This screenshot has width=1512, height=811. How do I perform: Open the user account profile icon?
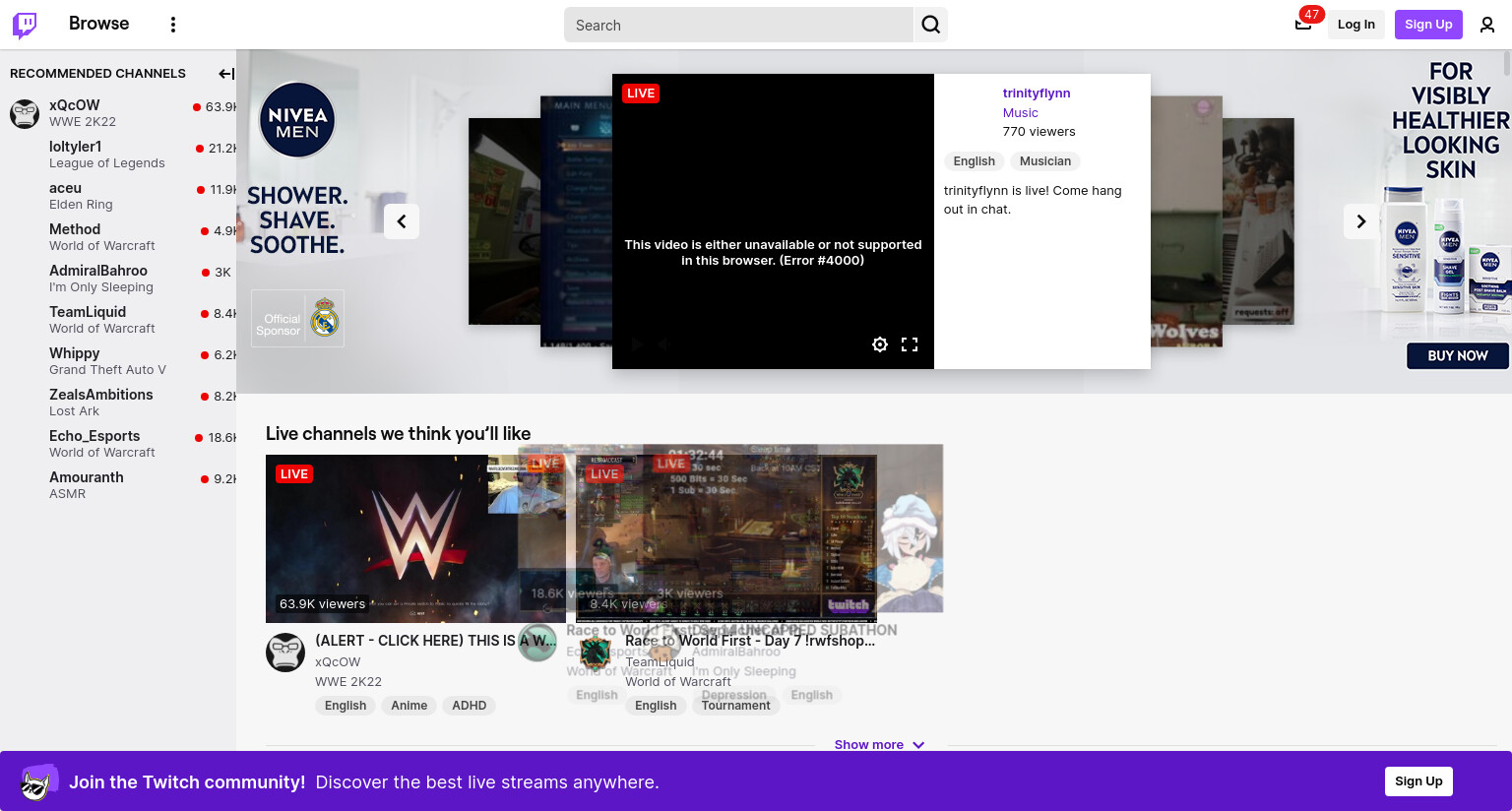click(1487, 25)
